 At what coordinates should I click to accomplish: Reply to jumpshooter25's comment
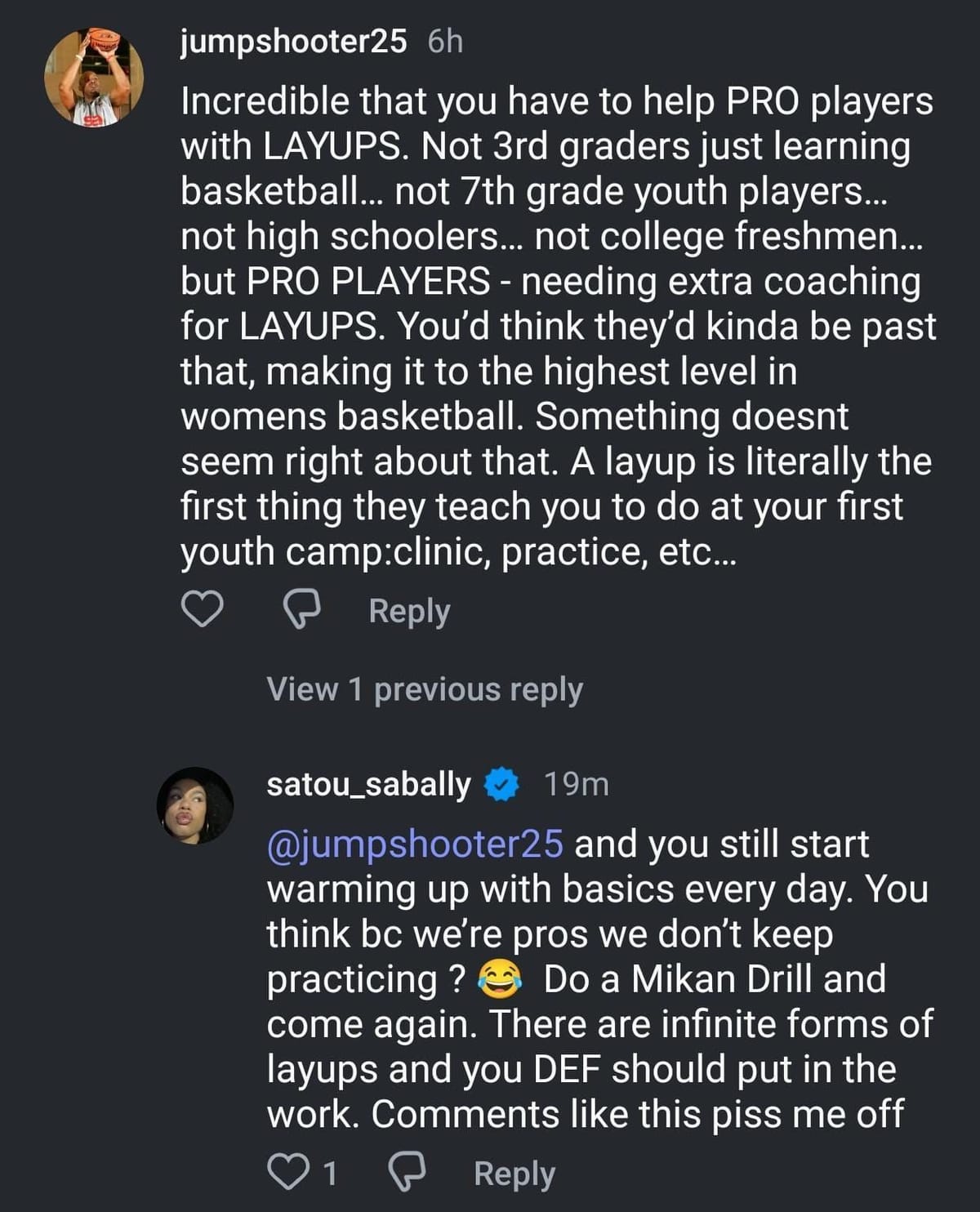coord(409,611)
